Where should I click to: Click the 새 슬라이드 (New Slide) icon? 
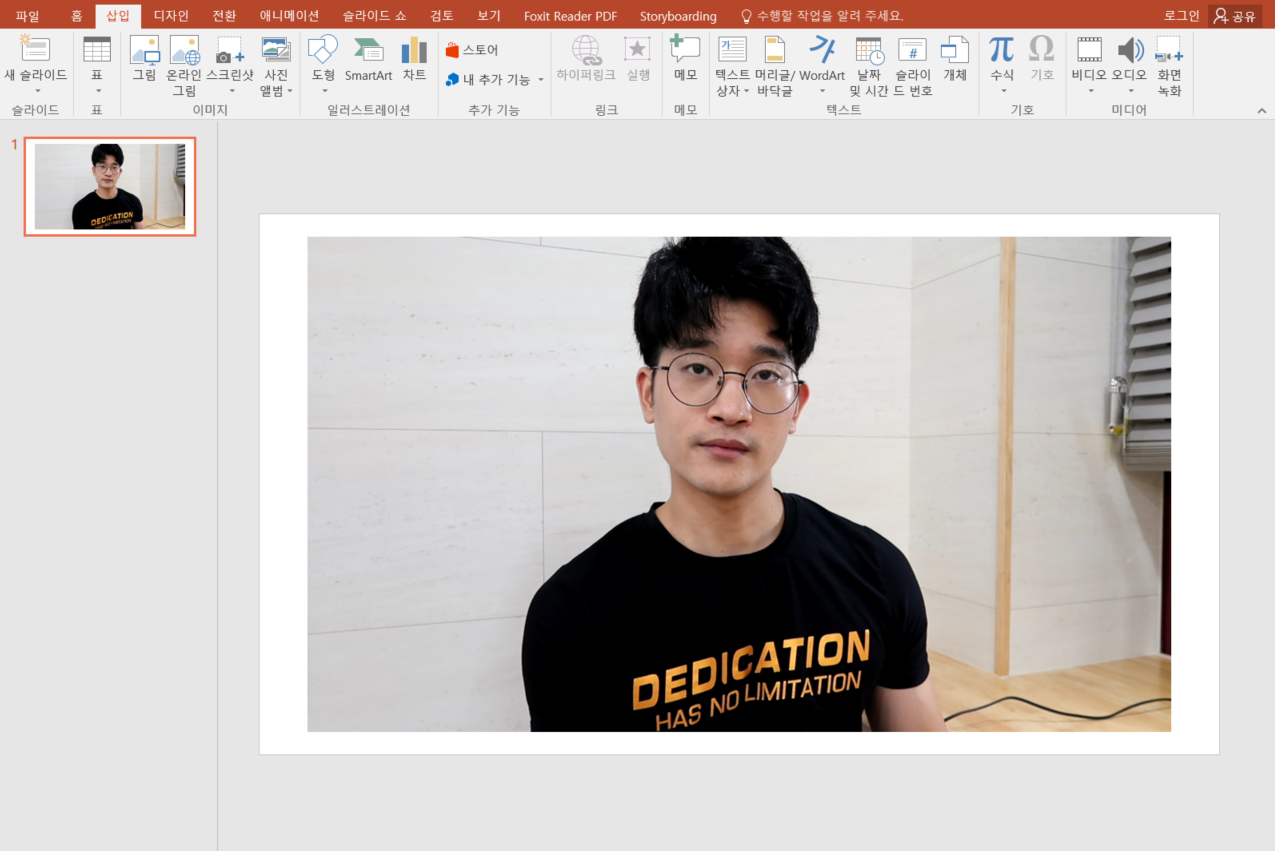pyautogui.click(x=35, y=49)
